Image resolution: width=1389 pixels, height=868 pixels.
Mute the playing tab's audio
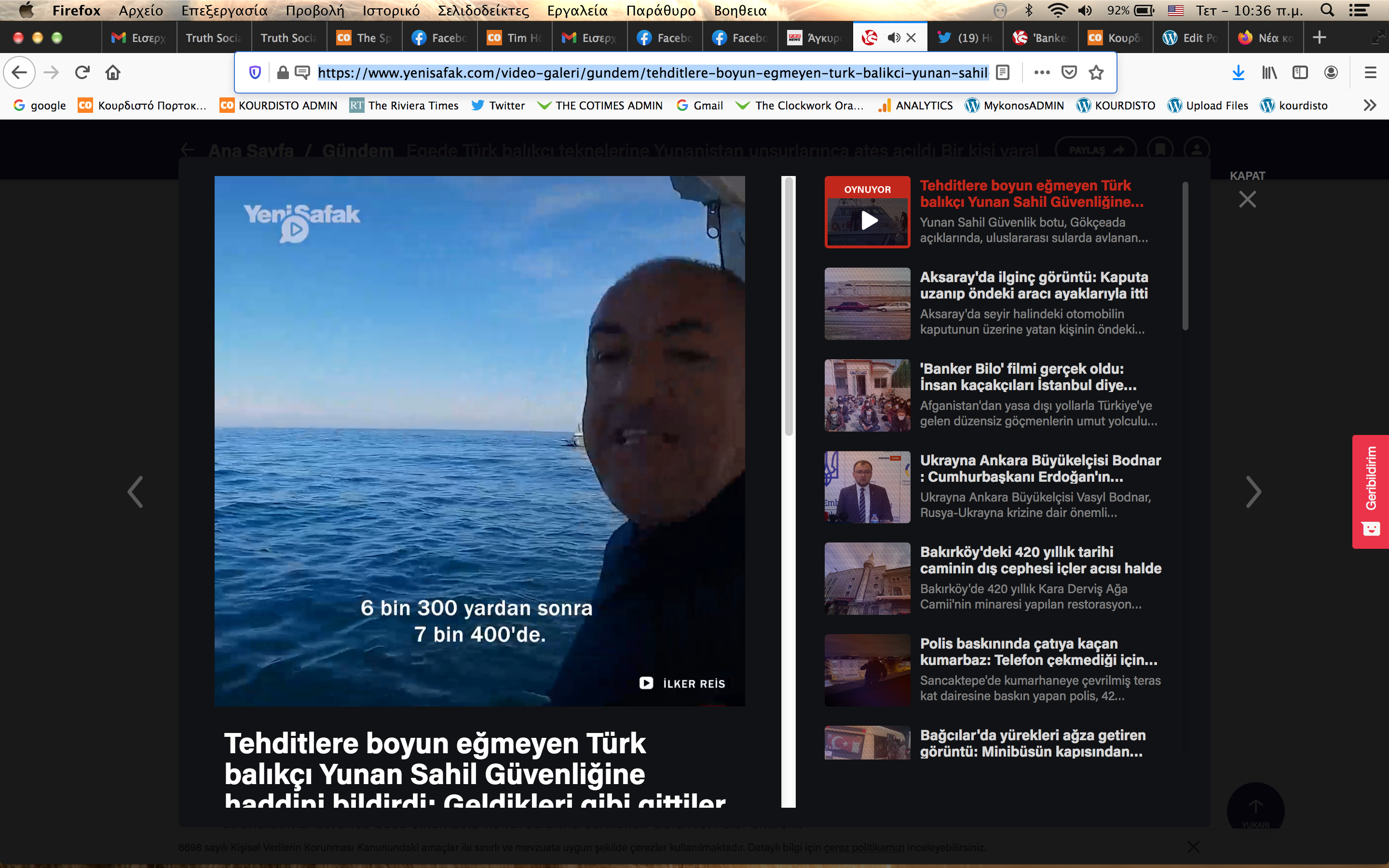tap(894, 38)
